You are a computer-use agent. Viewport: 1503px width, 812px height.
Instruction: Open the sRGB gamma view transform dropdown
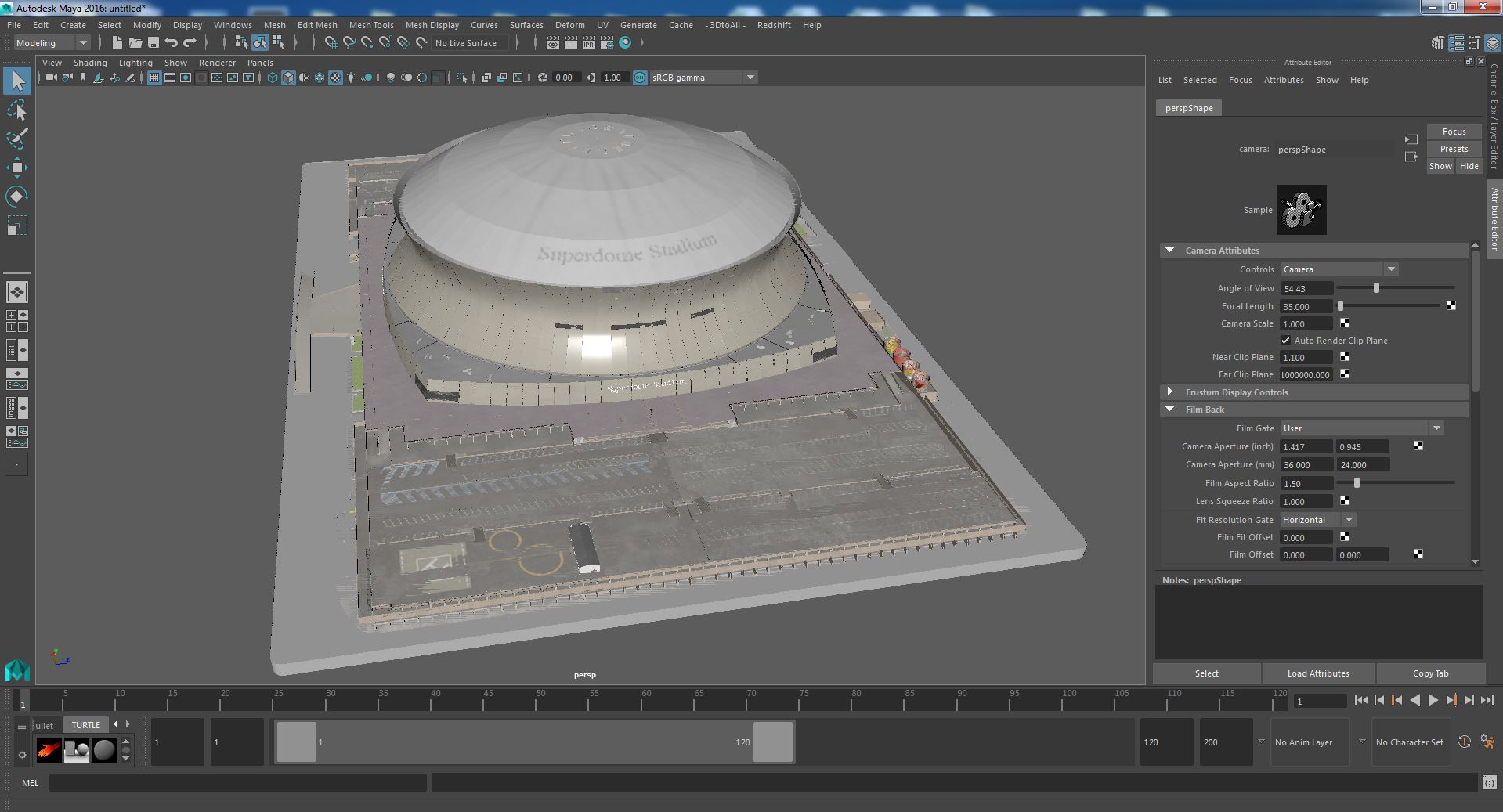click(703, 78)
